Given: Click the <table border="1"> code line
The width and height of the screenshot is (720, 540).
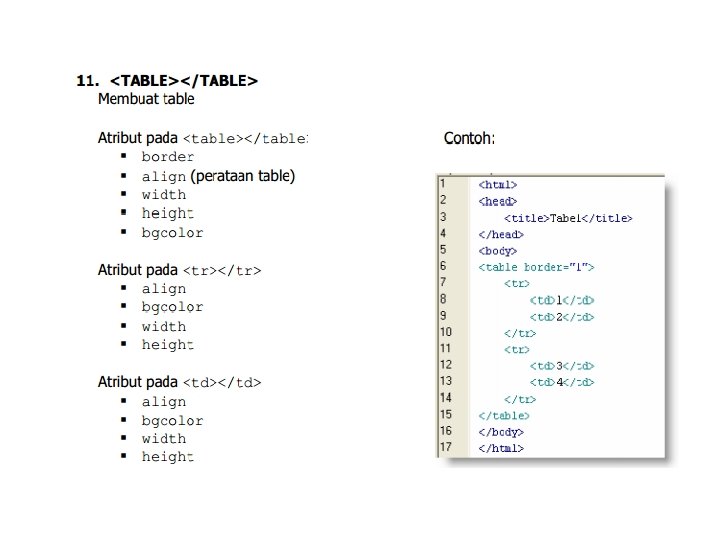Looking at the screenshot, I should pos(536,267).
